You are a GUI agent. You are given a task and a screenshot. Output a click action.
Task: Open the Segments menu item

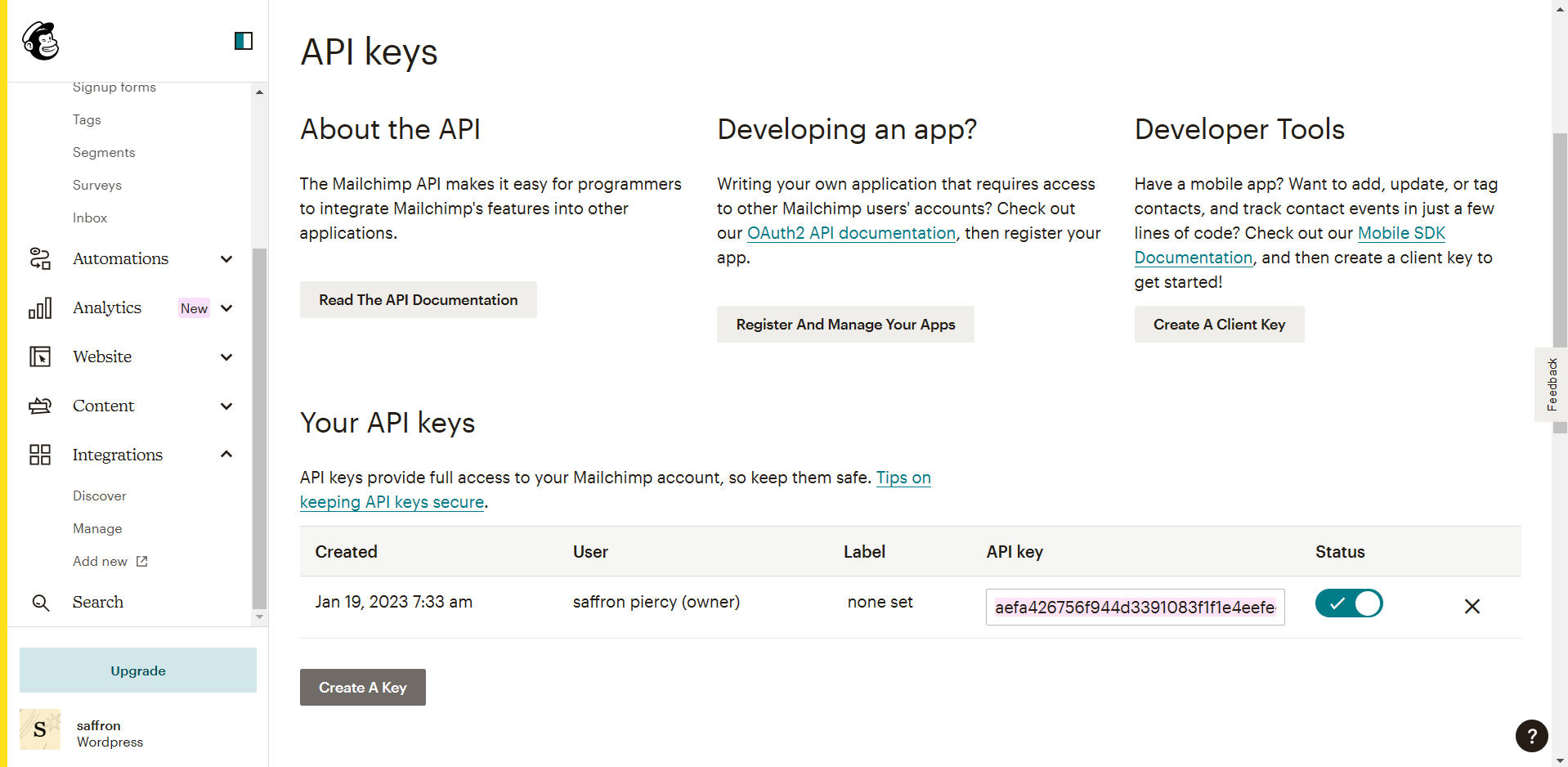104,152
